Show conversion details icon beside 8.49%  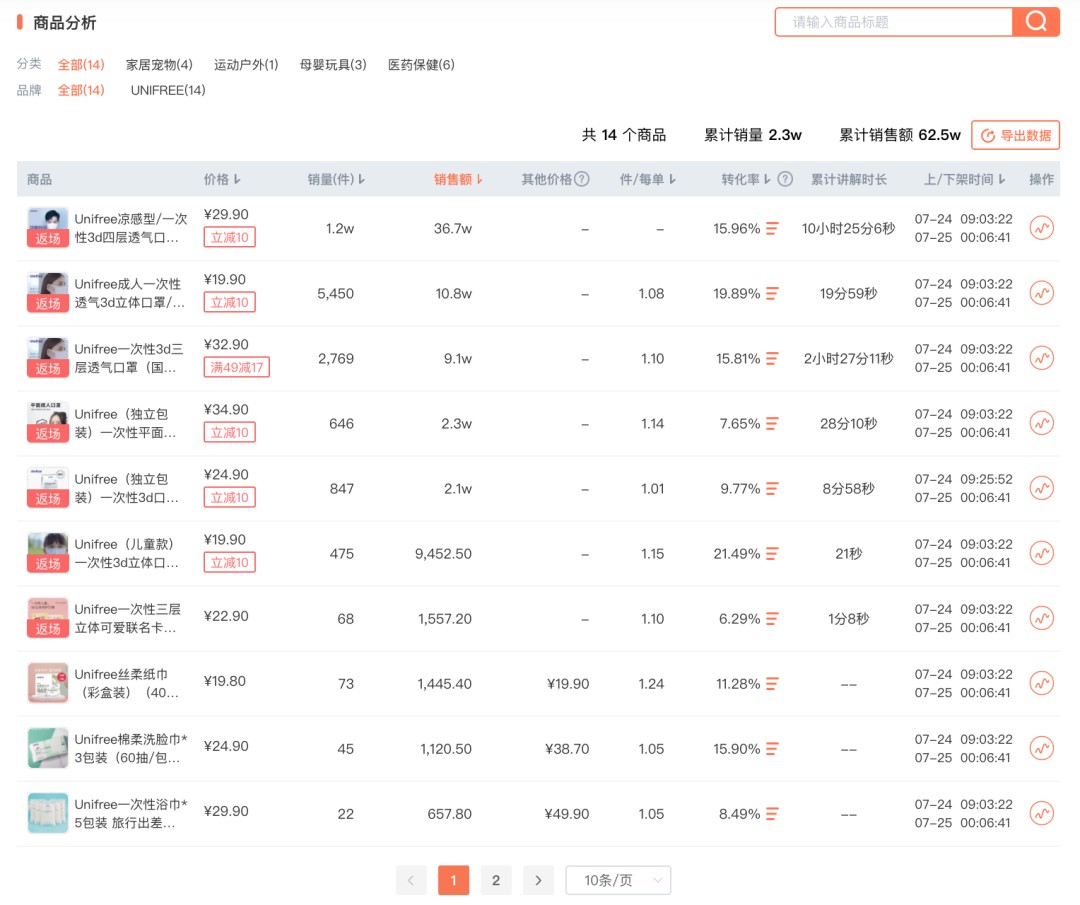(772, 814)
